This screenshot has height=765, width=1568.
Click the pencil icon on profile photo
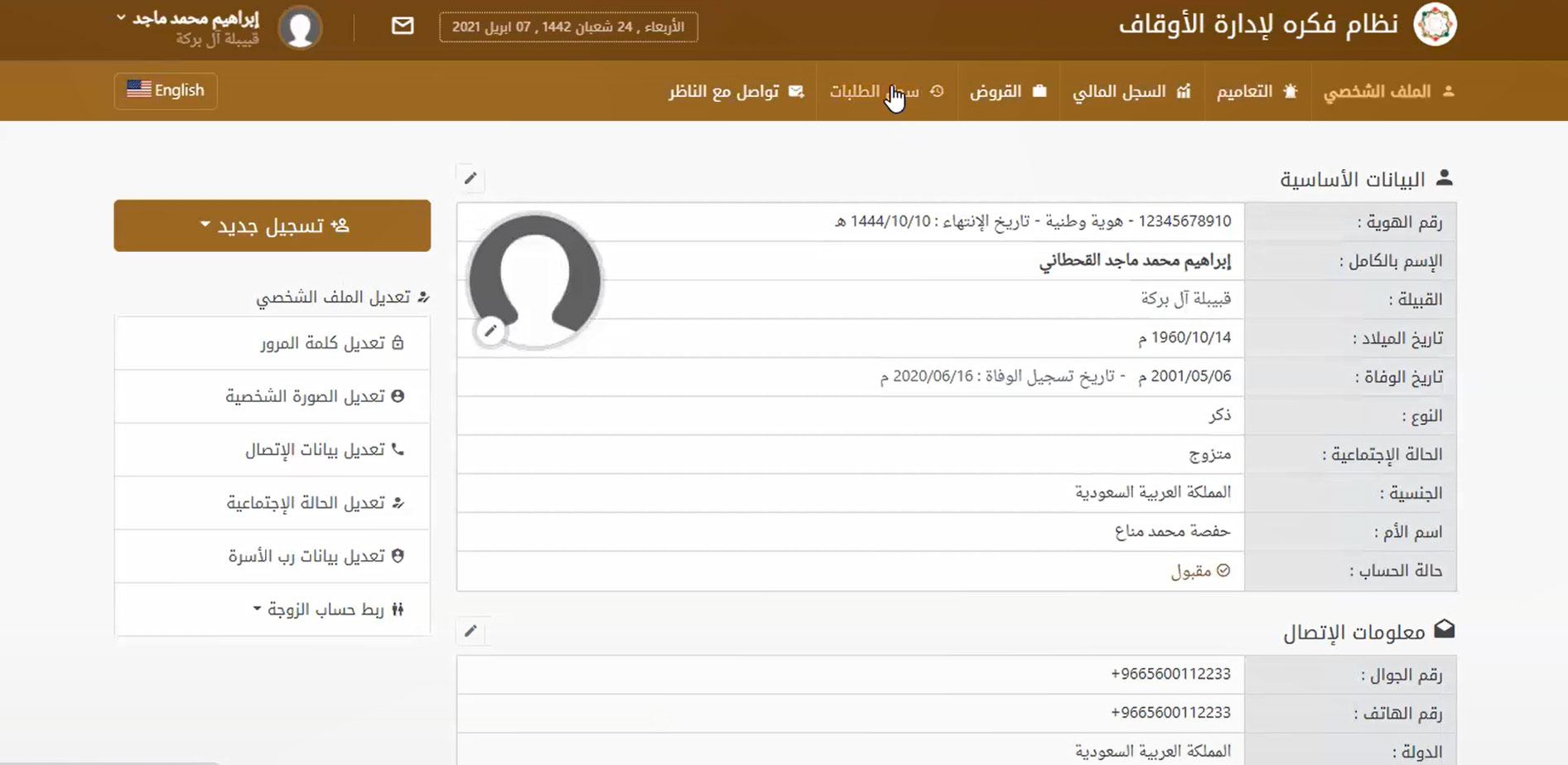click(490, 331)
